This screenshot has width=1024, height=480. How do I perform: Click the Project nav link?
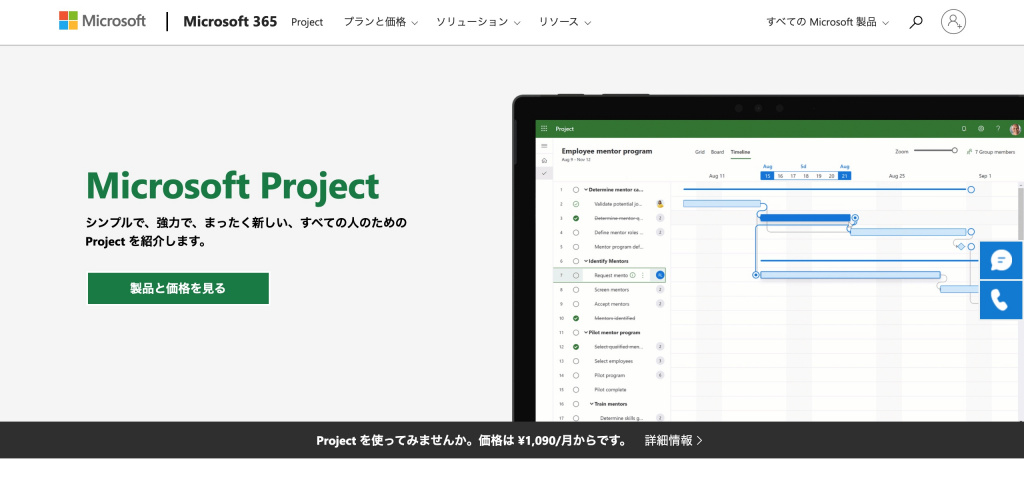pyautogui.click(x=307, y=22)
